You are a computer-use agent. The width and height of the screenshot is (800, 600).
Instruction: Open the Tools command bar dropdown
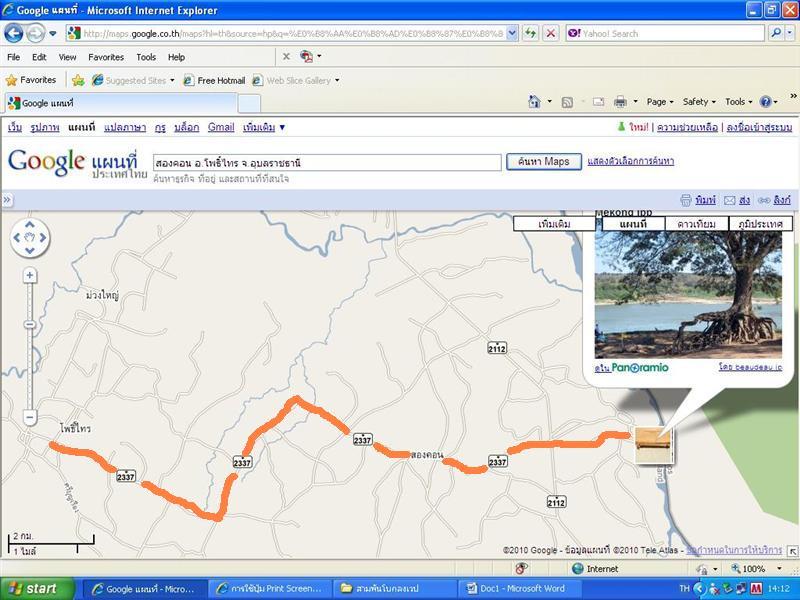pyautogui.click(x=739, y=102)
